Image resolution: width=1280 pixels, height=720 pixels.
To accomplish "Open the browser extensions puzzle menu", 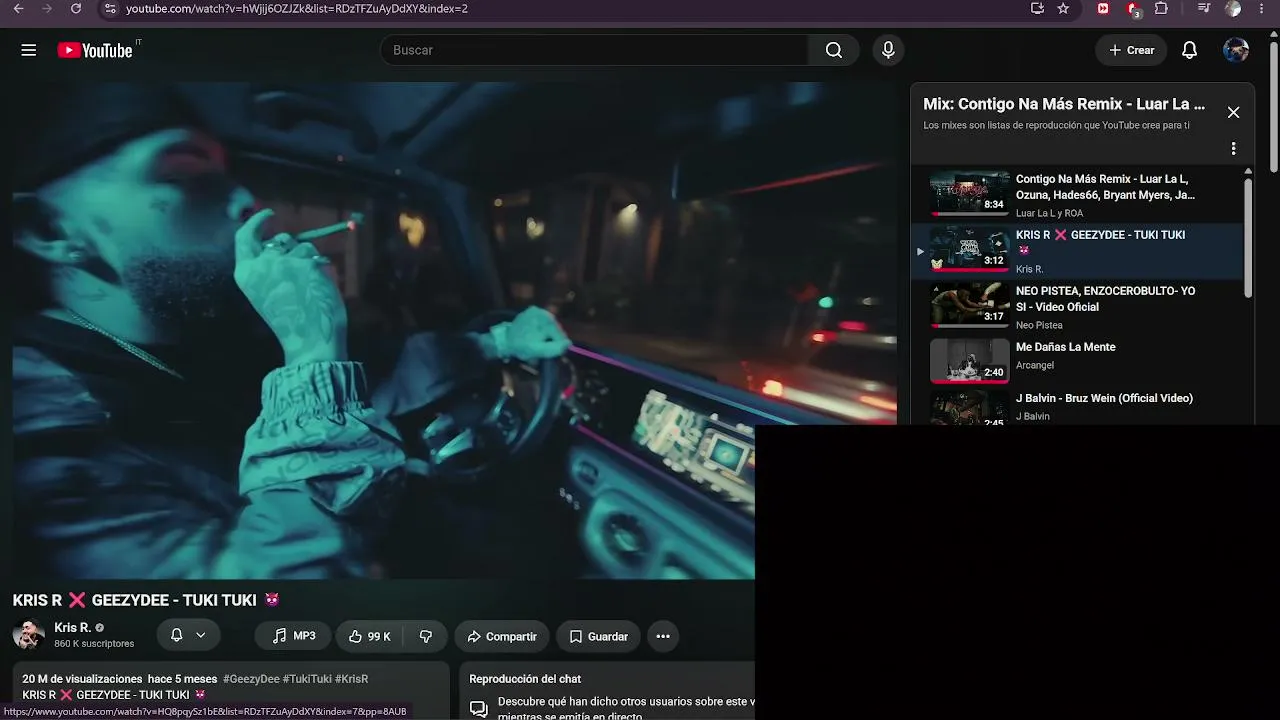I will coord(1161,9).
